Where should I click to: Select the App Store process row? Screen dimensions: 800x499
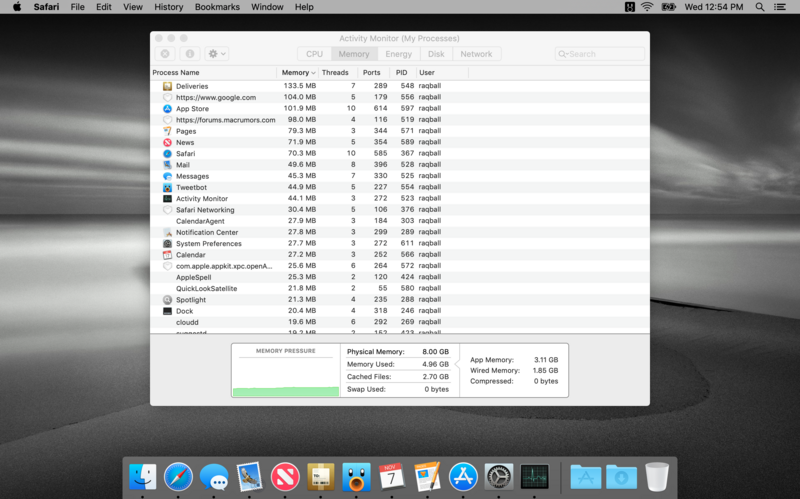coord(400,108)
